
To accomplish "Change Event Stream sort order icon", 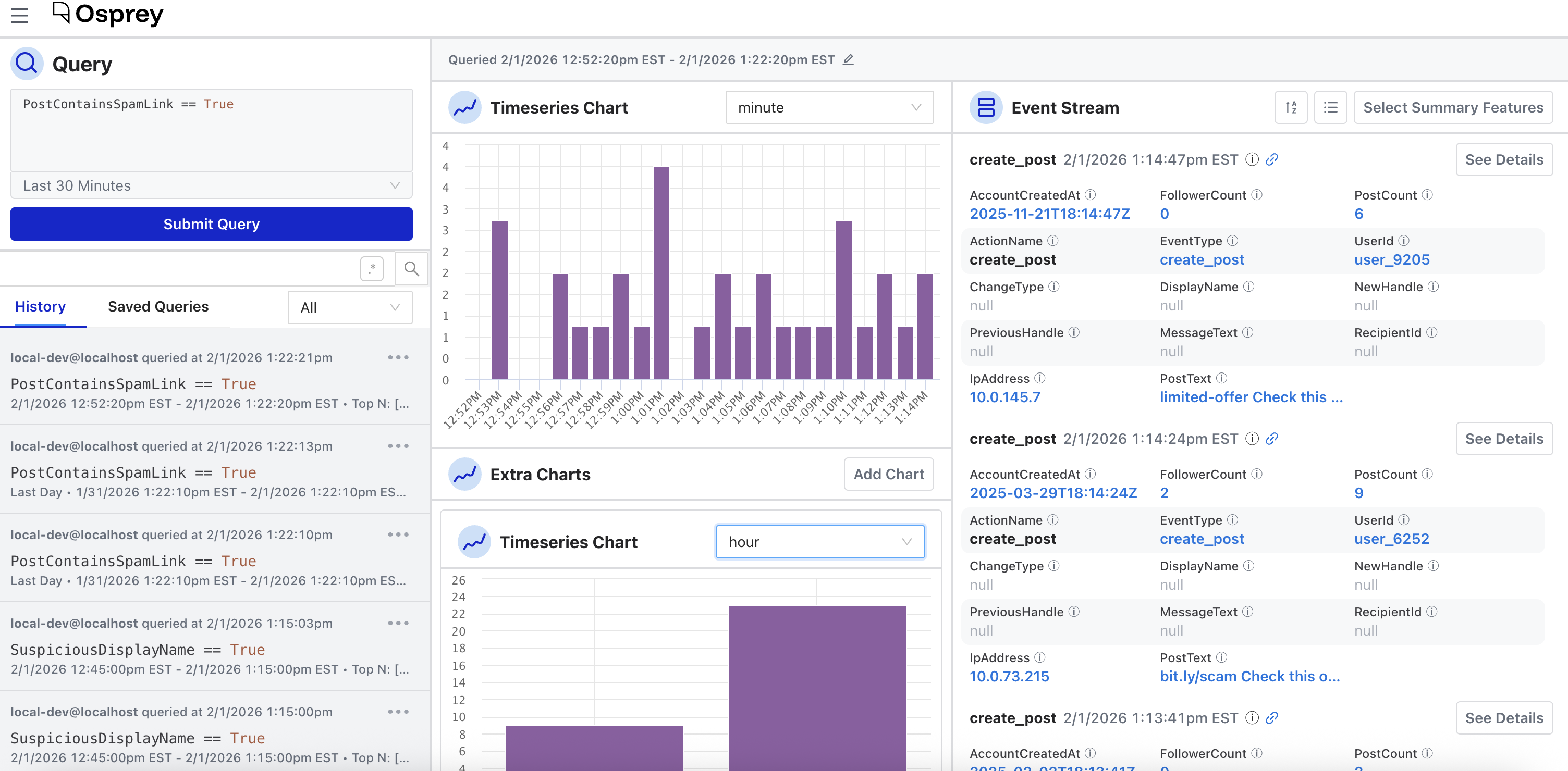I will click(x=1291, y=108).
